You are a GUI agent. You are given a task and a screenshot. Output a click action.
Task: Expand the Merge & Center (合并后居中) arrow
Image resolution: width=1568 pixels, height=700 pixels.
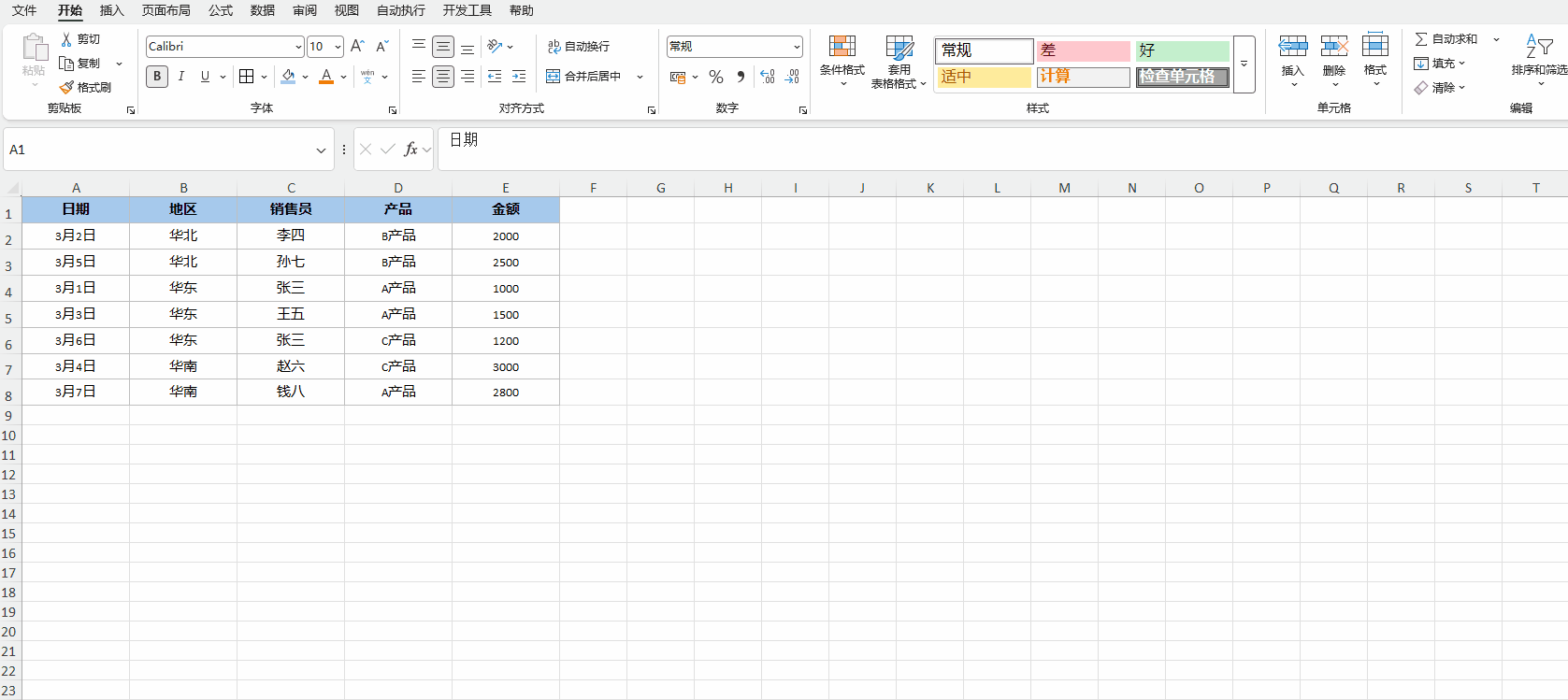[640, 77]
